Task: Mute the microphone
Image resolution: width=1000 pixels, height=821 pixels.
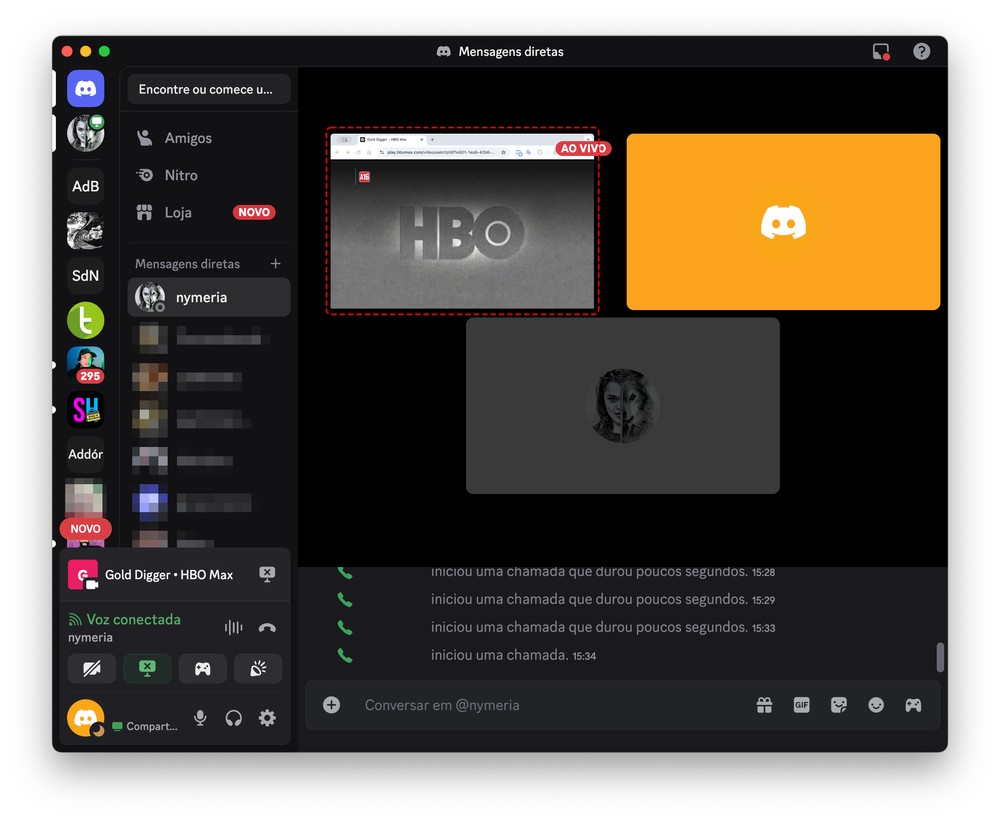Action: 200,718
